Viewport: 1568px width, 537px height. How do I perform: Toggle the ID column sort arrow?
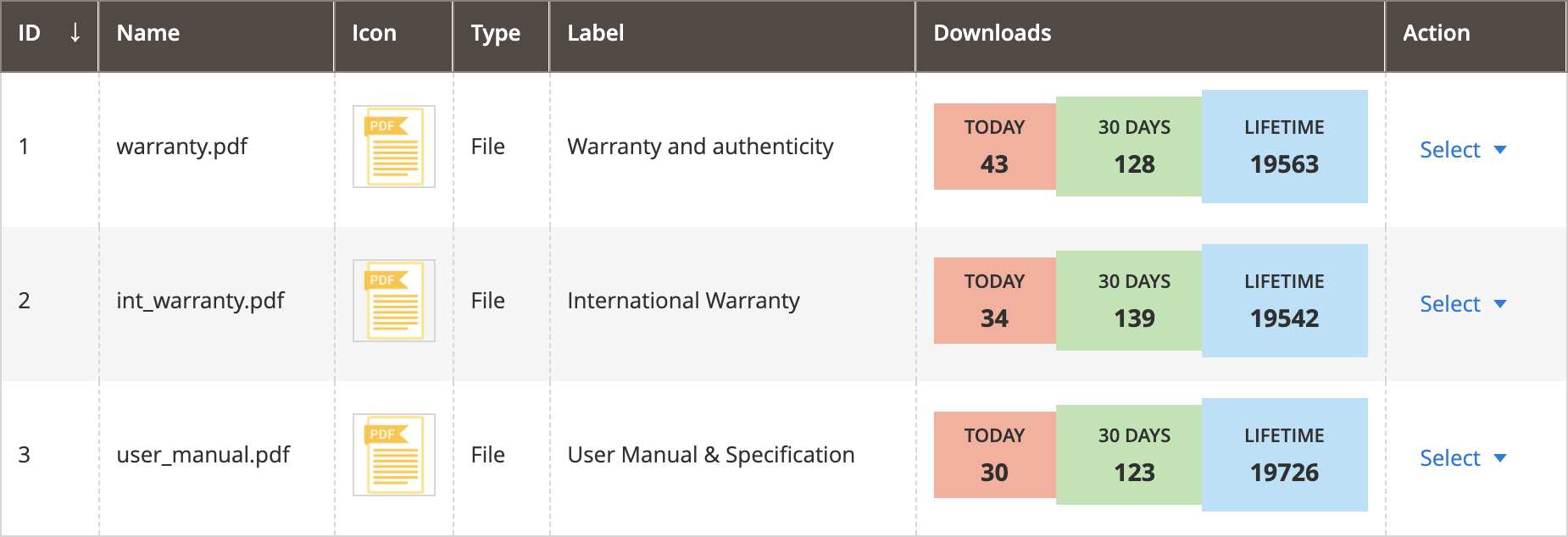point(75,33)
